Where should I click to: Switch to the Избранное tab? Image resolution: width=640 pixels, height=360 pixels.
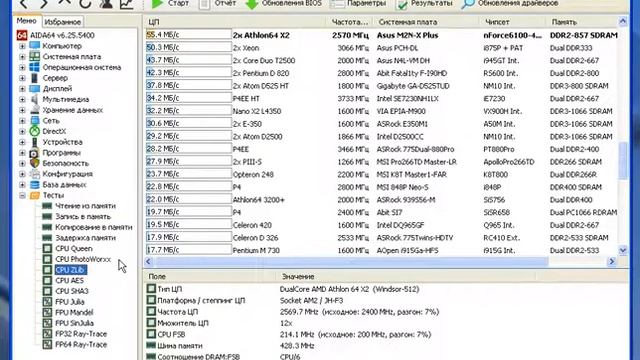pyautogui.click(x=62, y=22)
